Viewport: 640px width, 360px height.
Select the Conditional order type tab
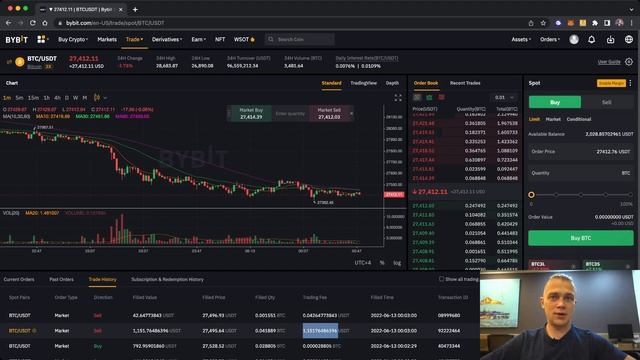point(579,119)
